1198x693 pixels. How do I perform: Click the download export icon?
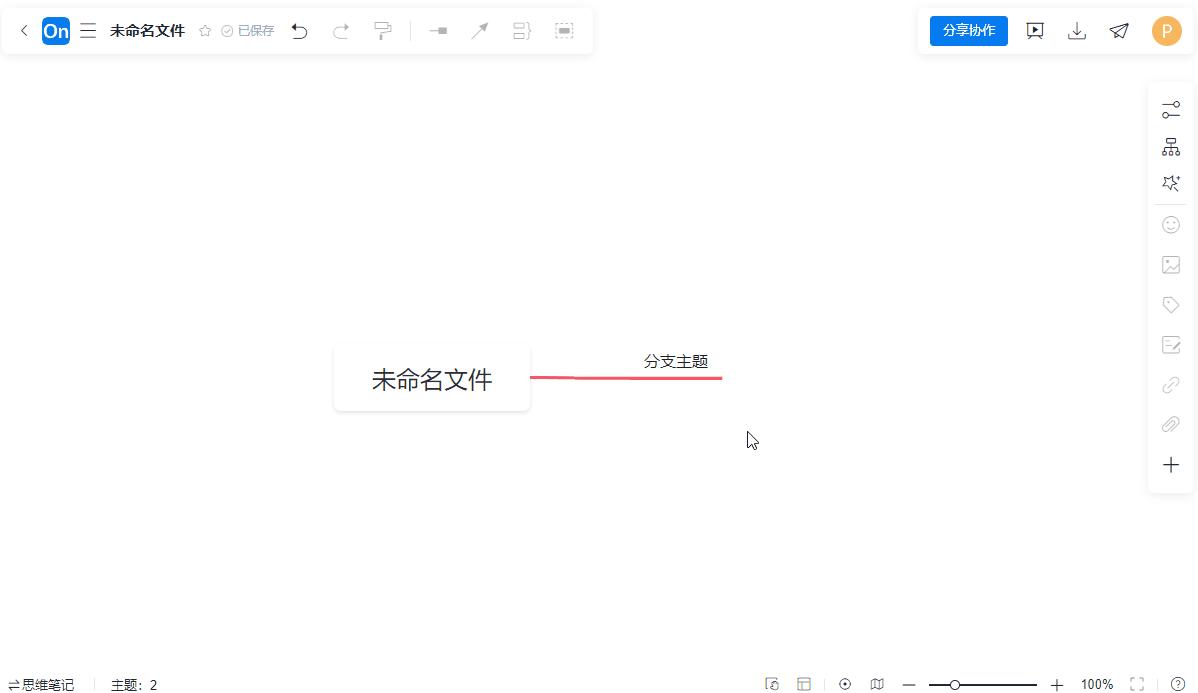(x=1077, y=31)
